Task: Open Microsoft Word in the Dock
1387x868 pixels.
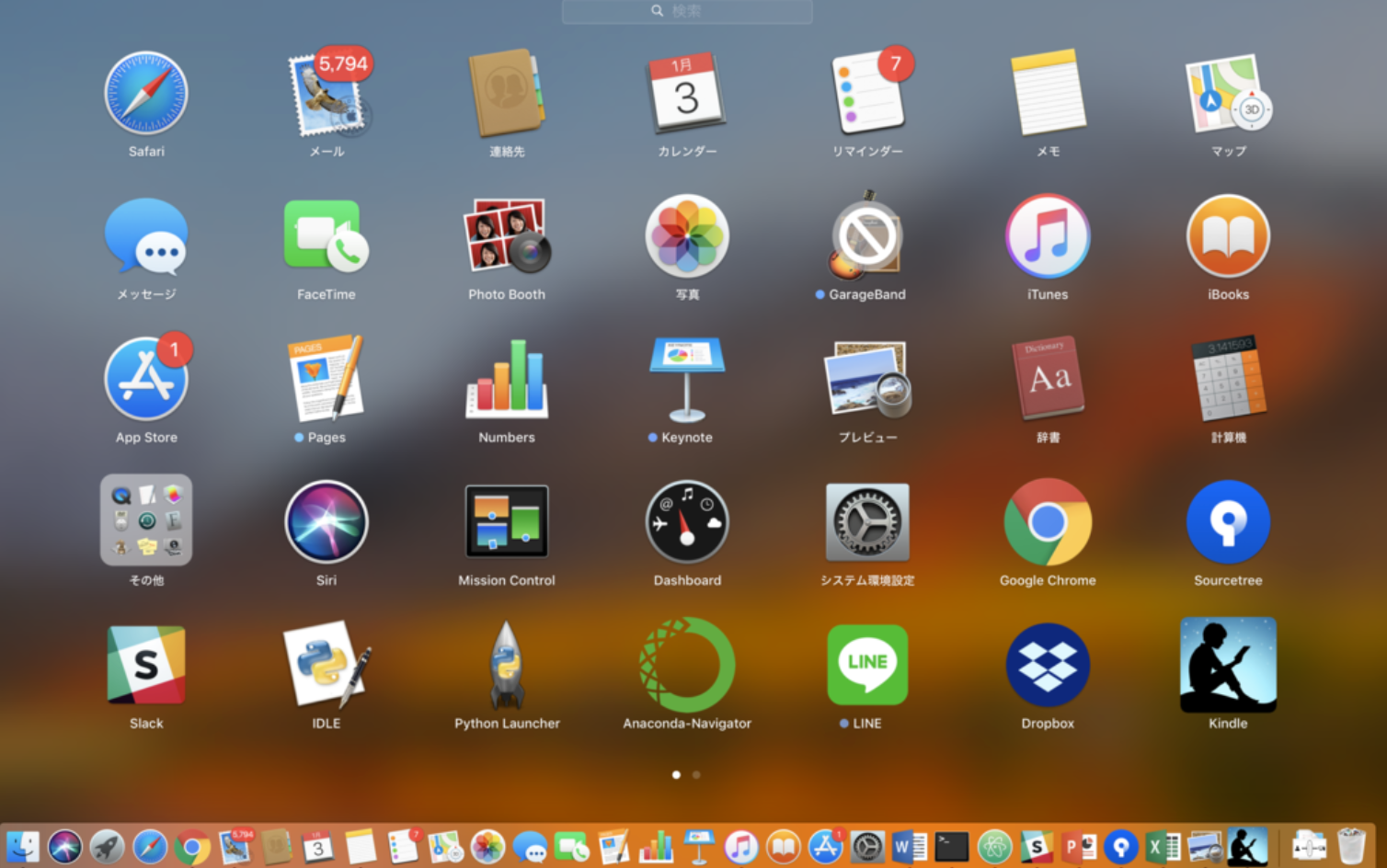Action: [x=909, y=846]
